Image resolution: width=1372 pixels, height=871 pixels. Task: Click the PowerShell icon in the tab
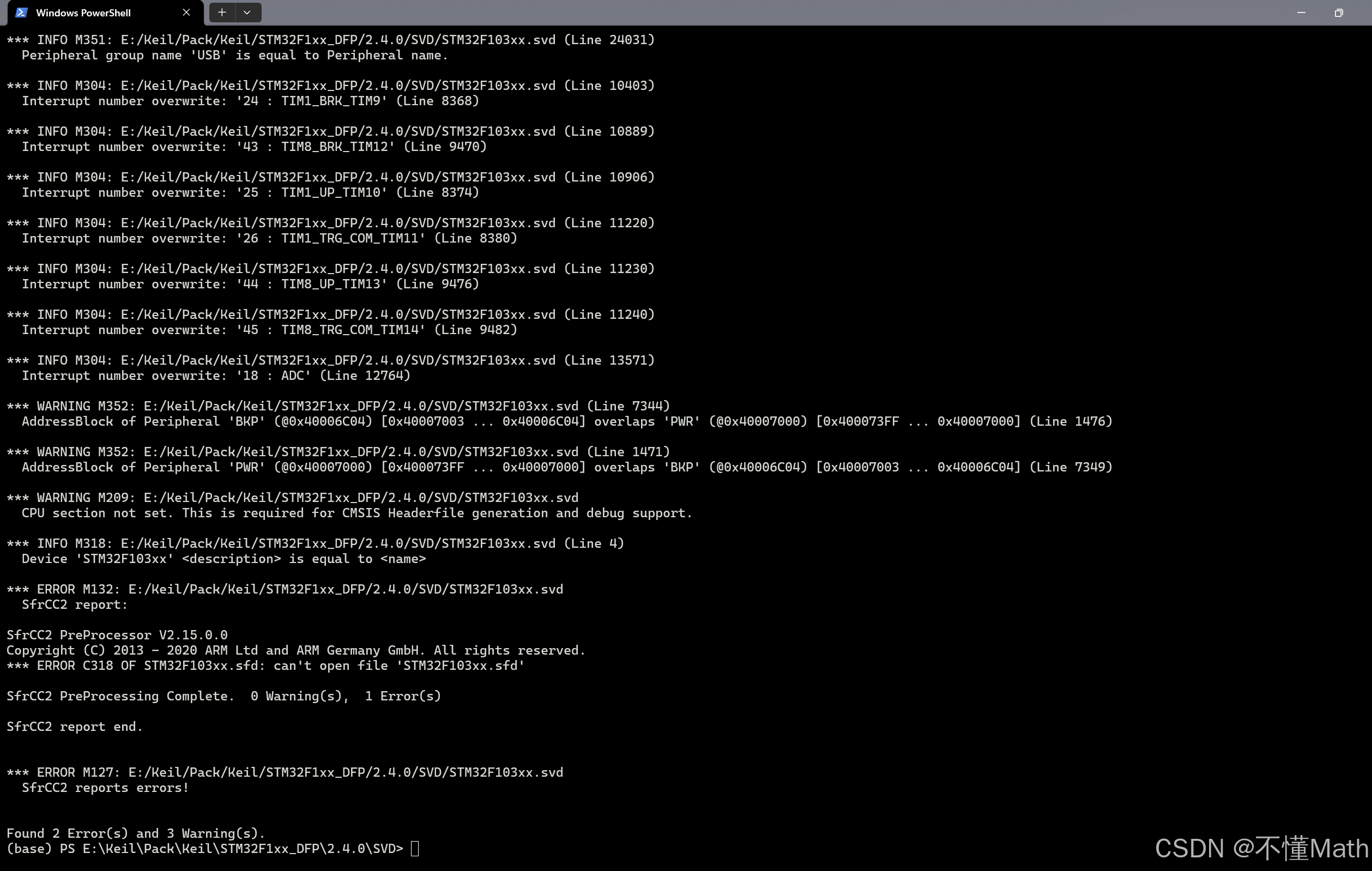[x=21, y=13]
